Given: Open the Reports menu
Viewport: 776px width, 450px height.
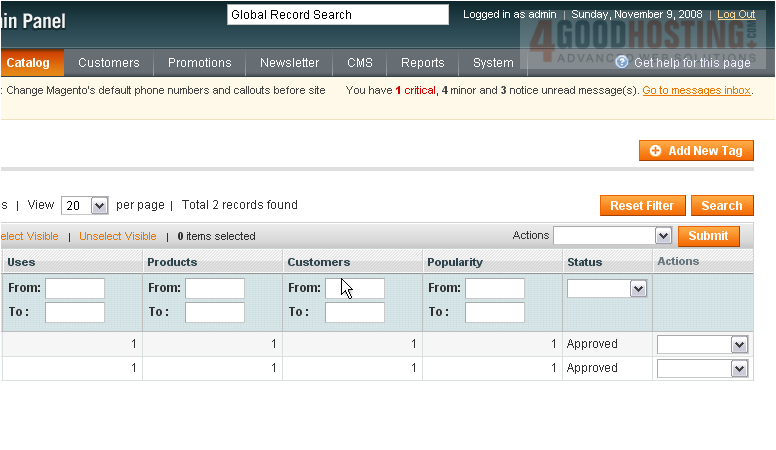Looking at the screenshot, I should pos(422,63).
